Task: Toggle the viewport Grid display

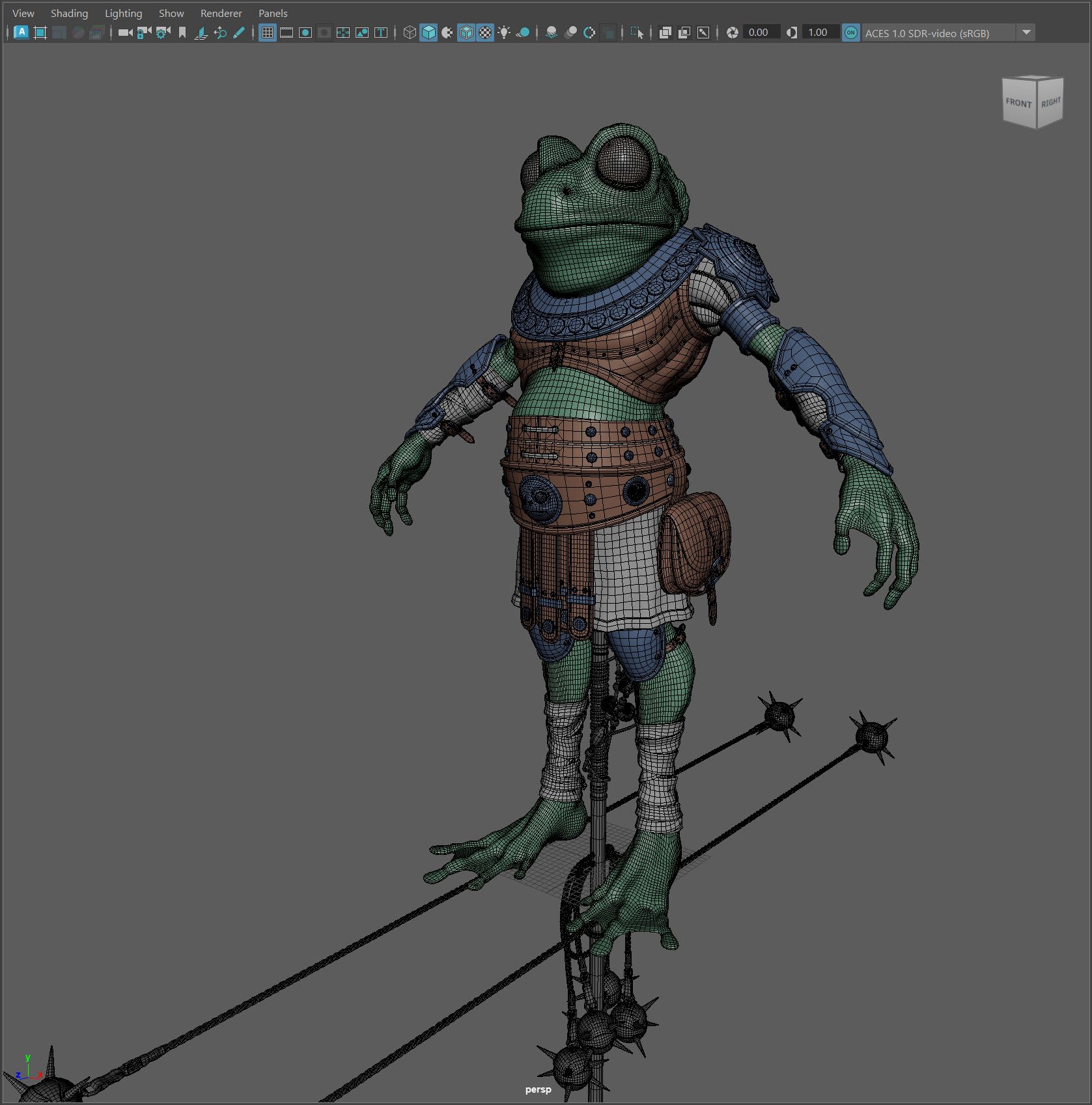Action: tap(268, 33)
